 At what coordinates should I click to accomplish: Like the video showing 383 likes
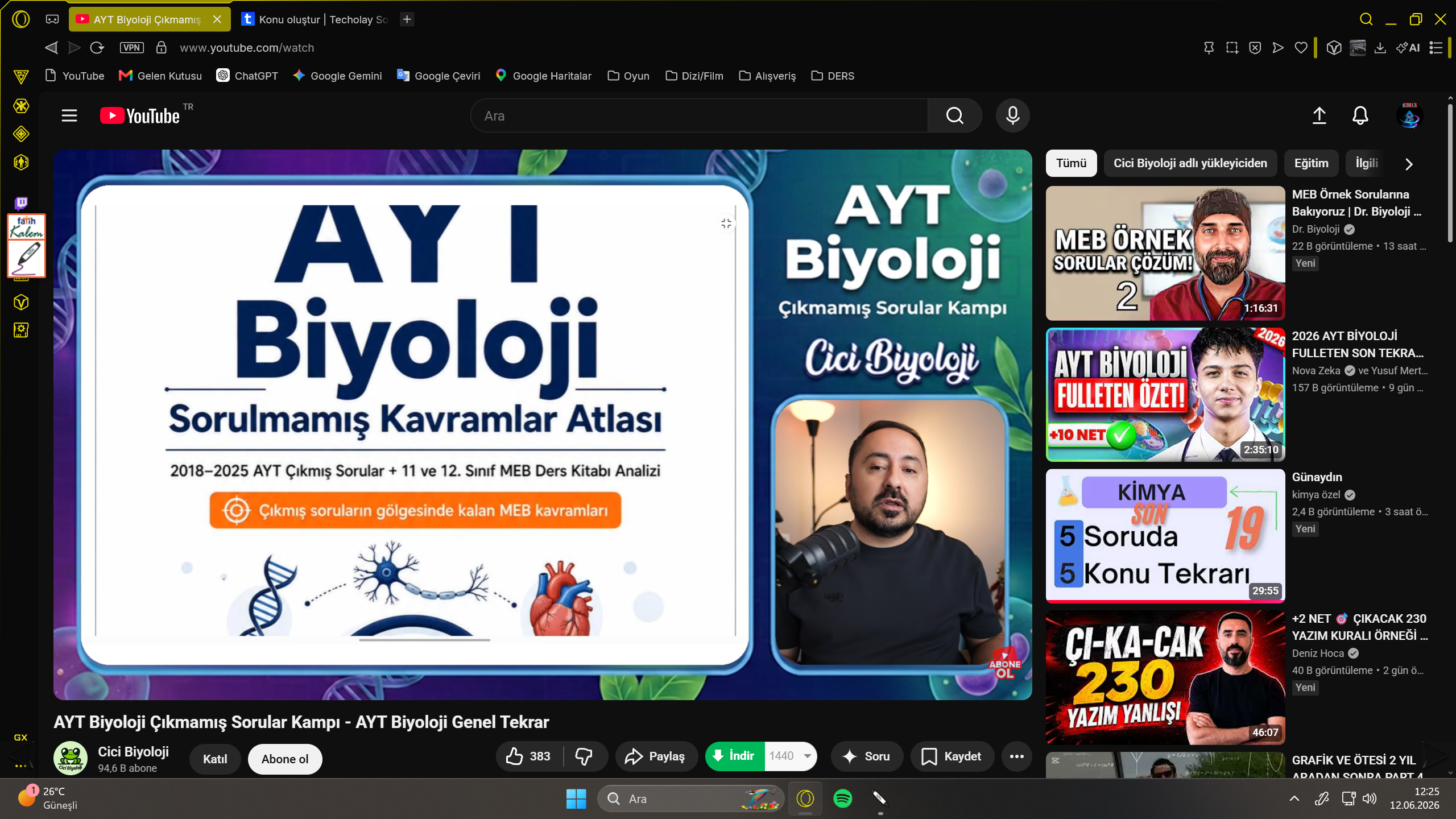coord(528,756)
